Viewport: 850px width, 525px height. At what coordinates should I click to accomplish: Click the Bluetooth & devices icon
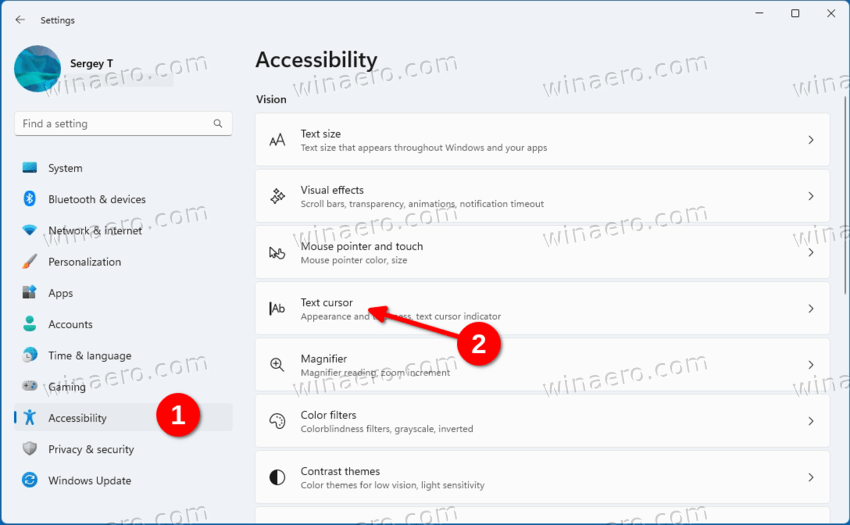coord(29,199)
